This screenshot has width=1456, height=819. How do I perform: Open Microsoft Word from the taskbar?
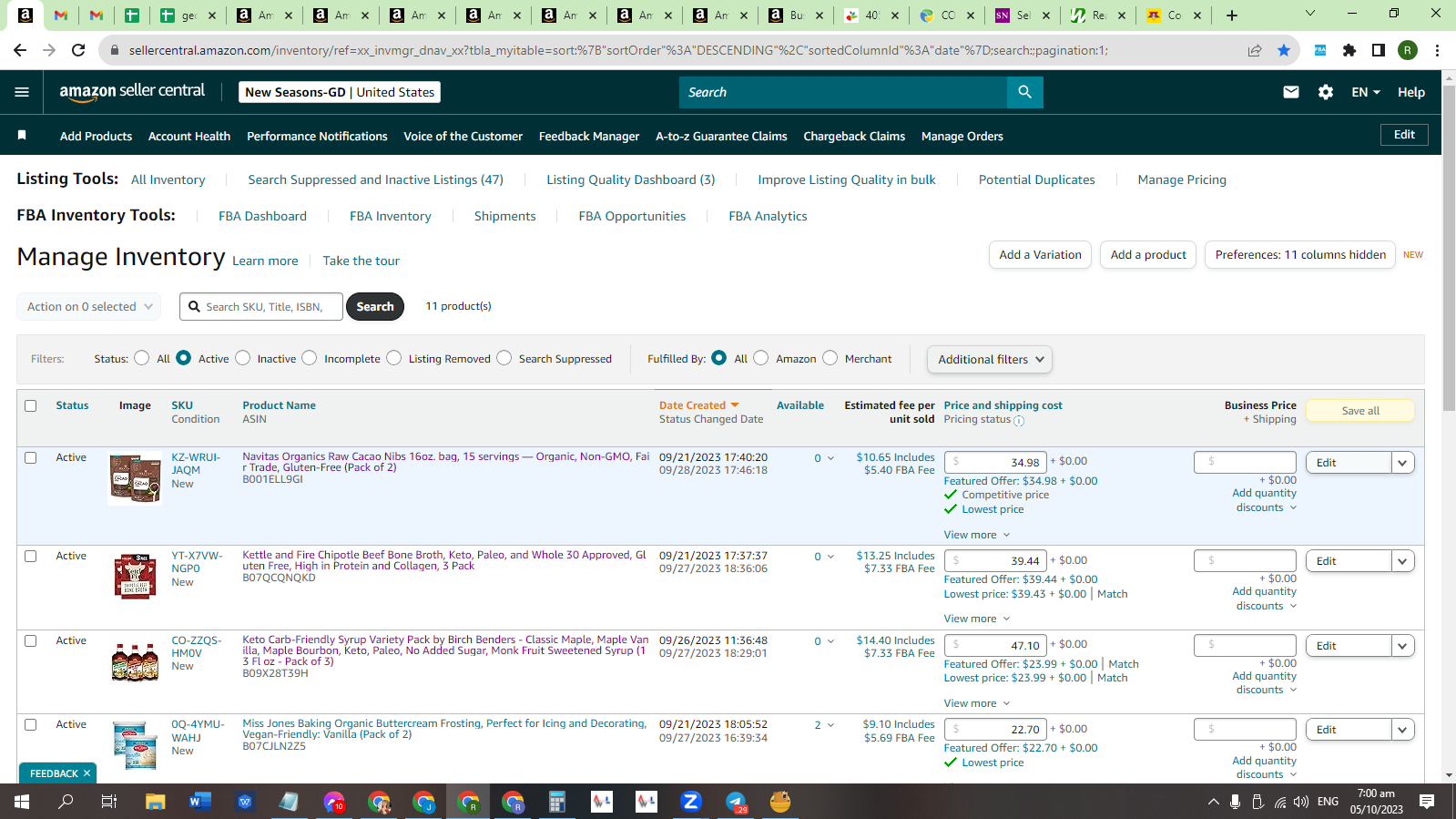199,802
